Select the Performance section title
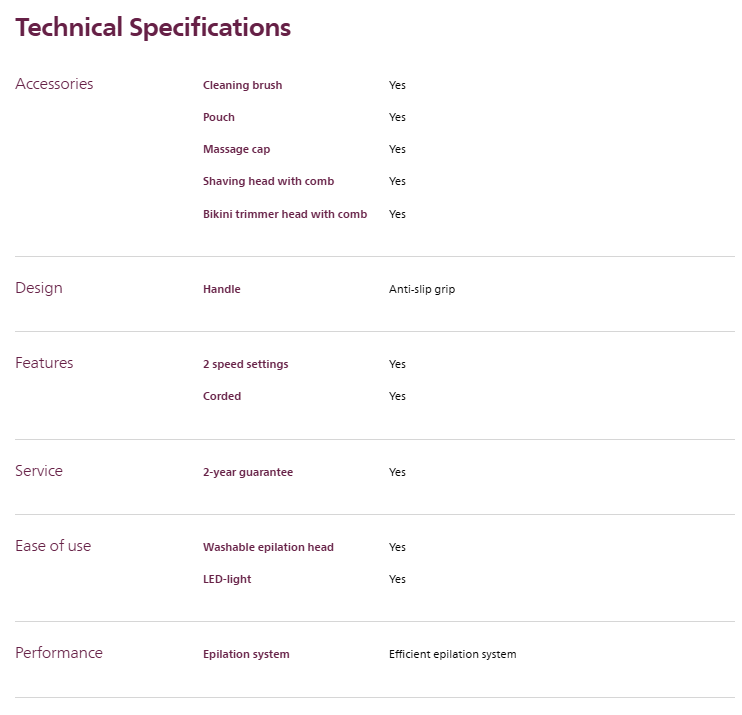 [59, 653]
